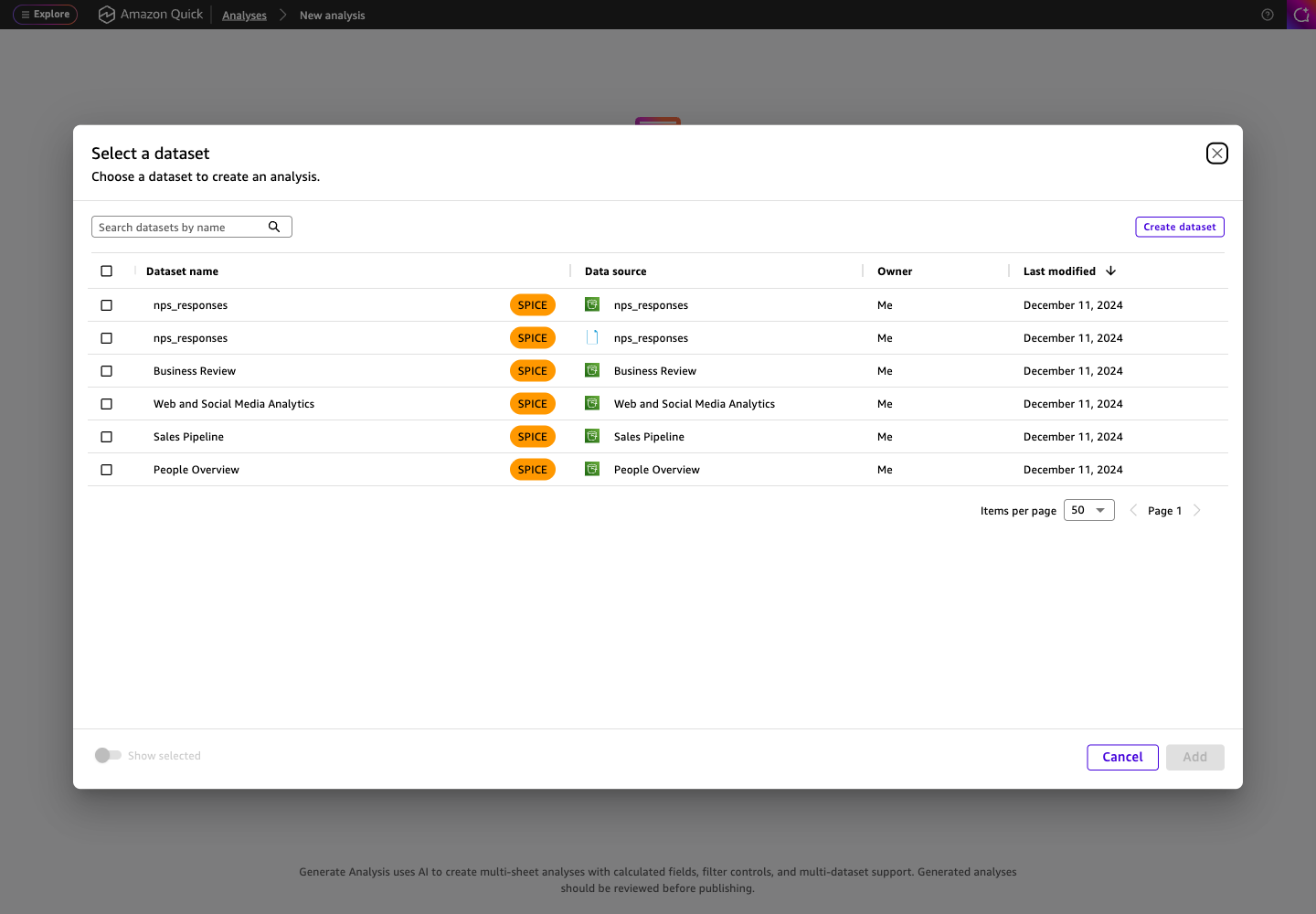
Task: Click SPICE badge on second nps_responses row
Action: pos(533,338)
